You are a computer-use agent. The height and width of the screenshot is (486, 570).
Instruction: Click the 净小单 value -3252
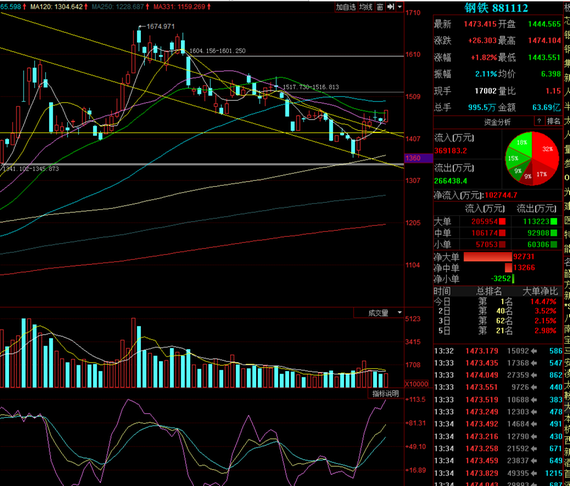(x=501, y=279)
